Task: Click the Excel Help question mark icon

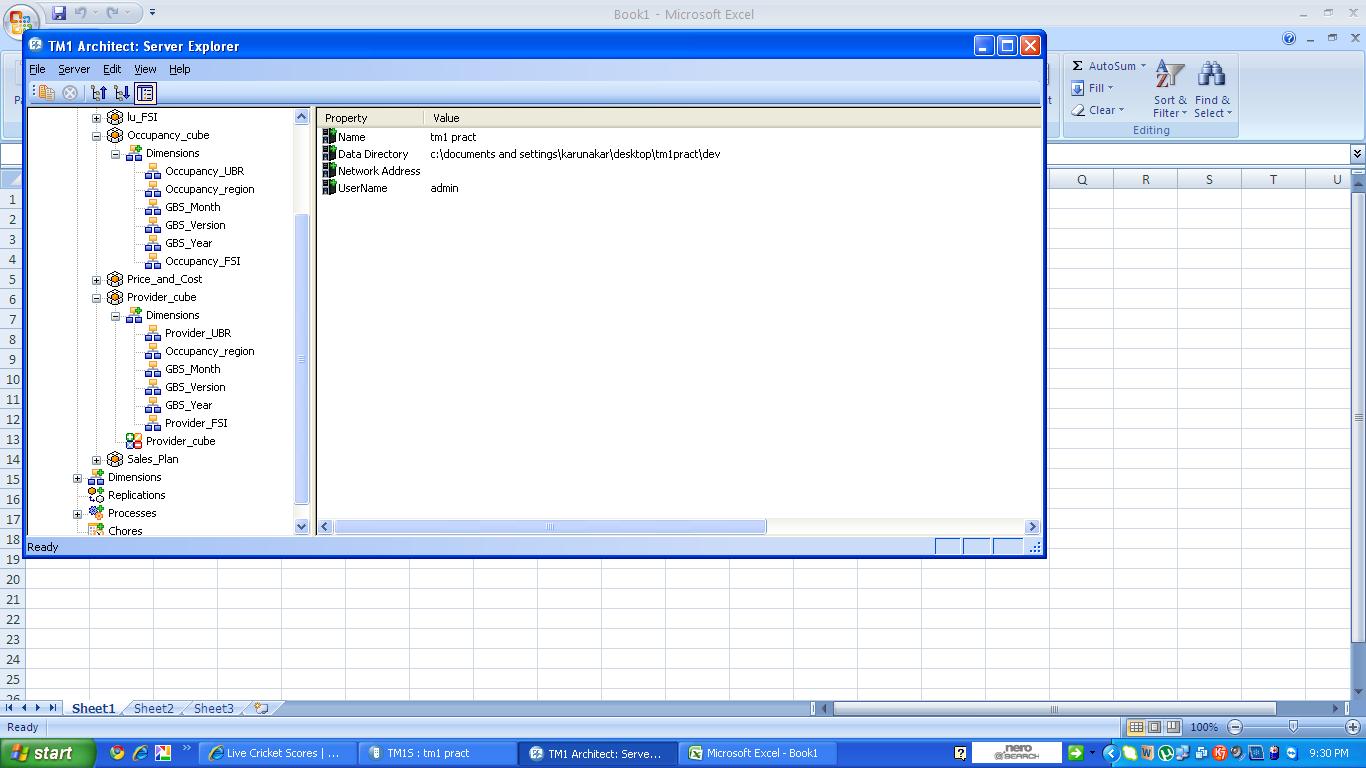Action: tap(1289, 38)
